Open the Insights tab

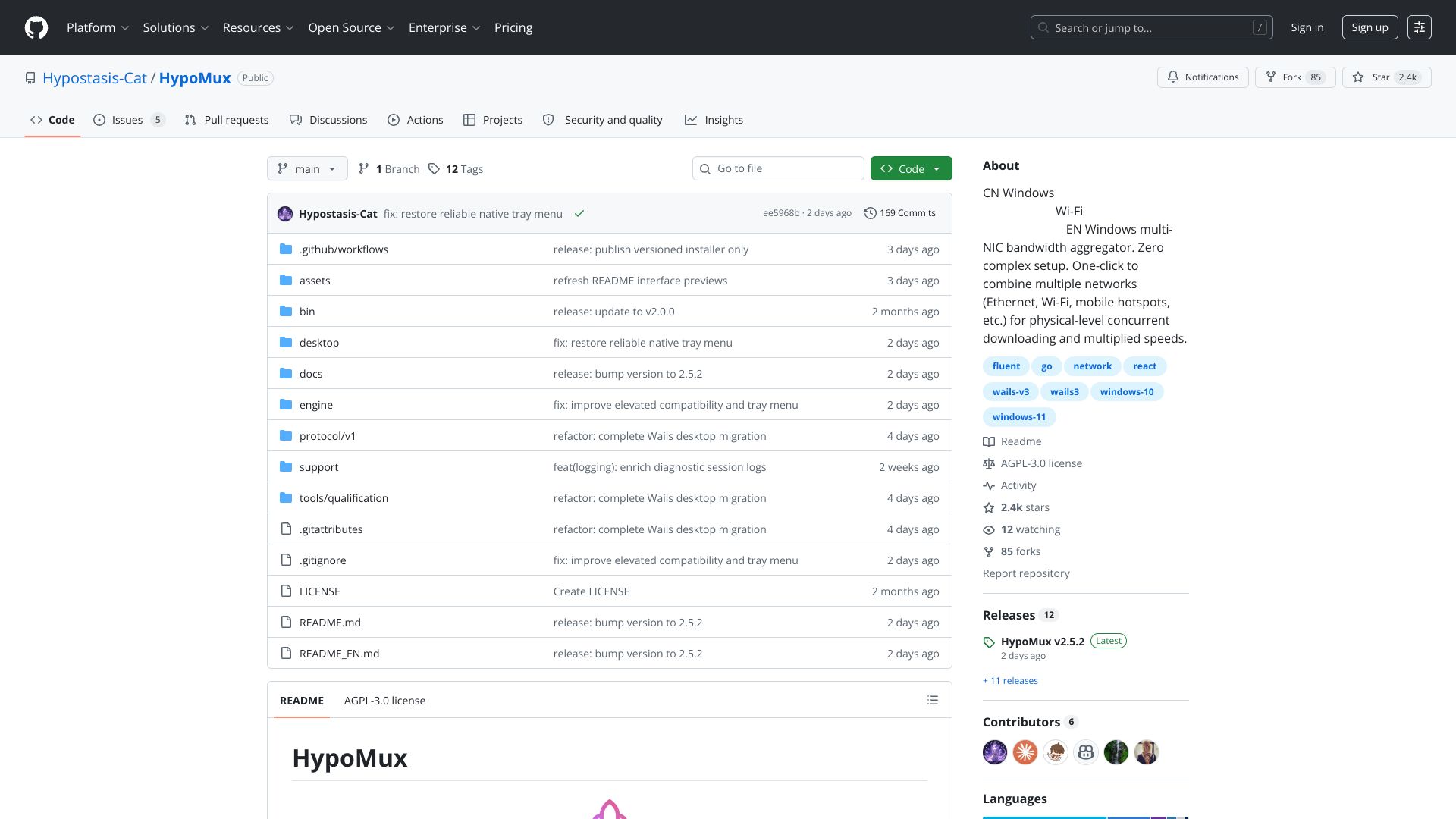[714, 120]
